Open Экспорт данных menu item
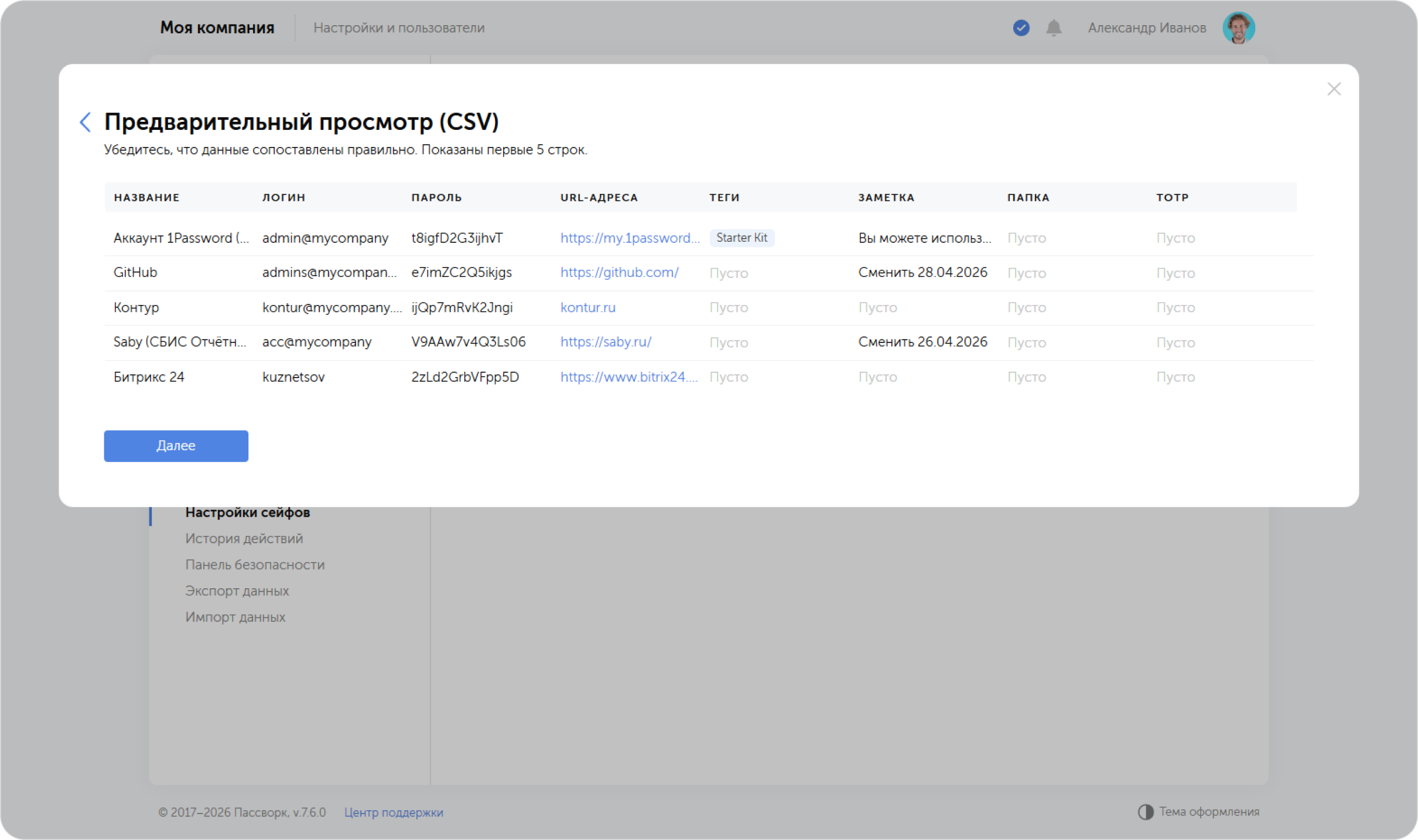Viewport: 1418px width, 840px height. point(237,591)
